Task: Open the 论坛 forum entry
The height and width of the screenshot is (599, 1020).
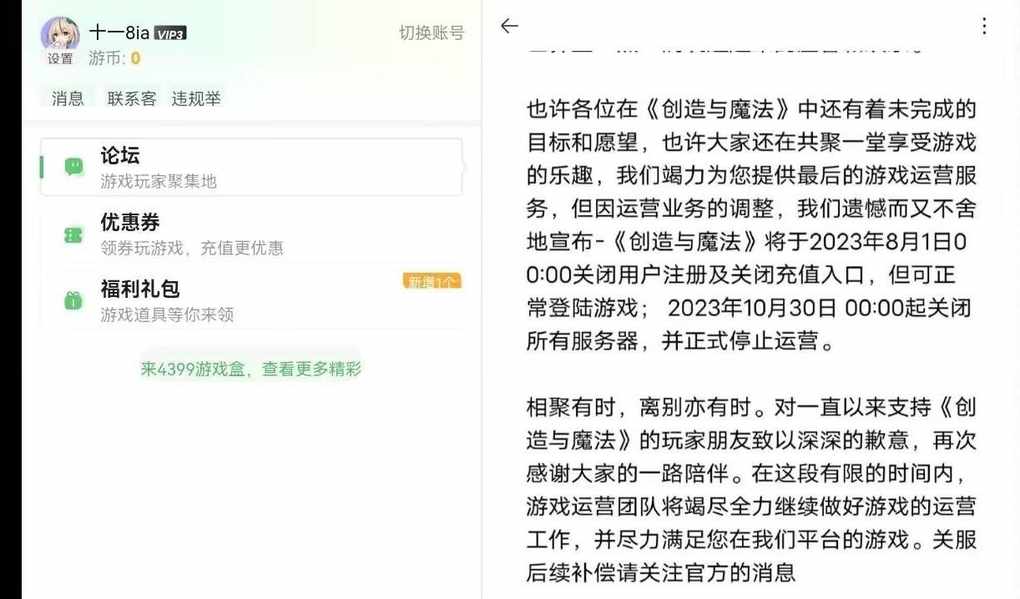Action: tap(251, 166)
